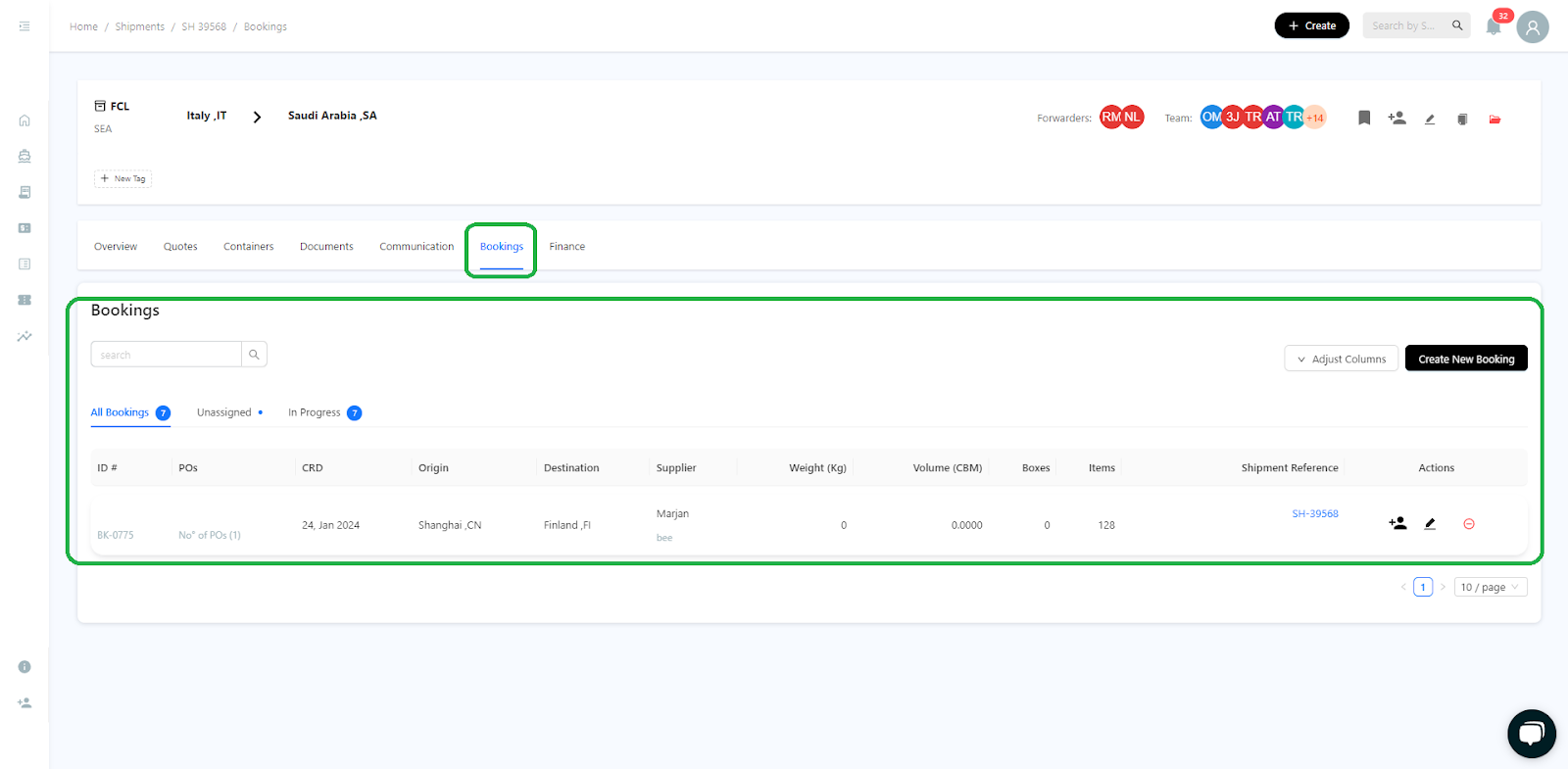1568x769 pixels.
Task: Expand the Adjust Columns dropdown
Action: click(1341, 359)
